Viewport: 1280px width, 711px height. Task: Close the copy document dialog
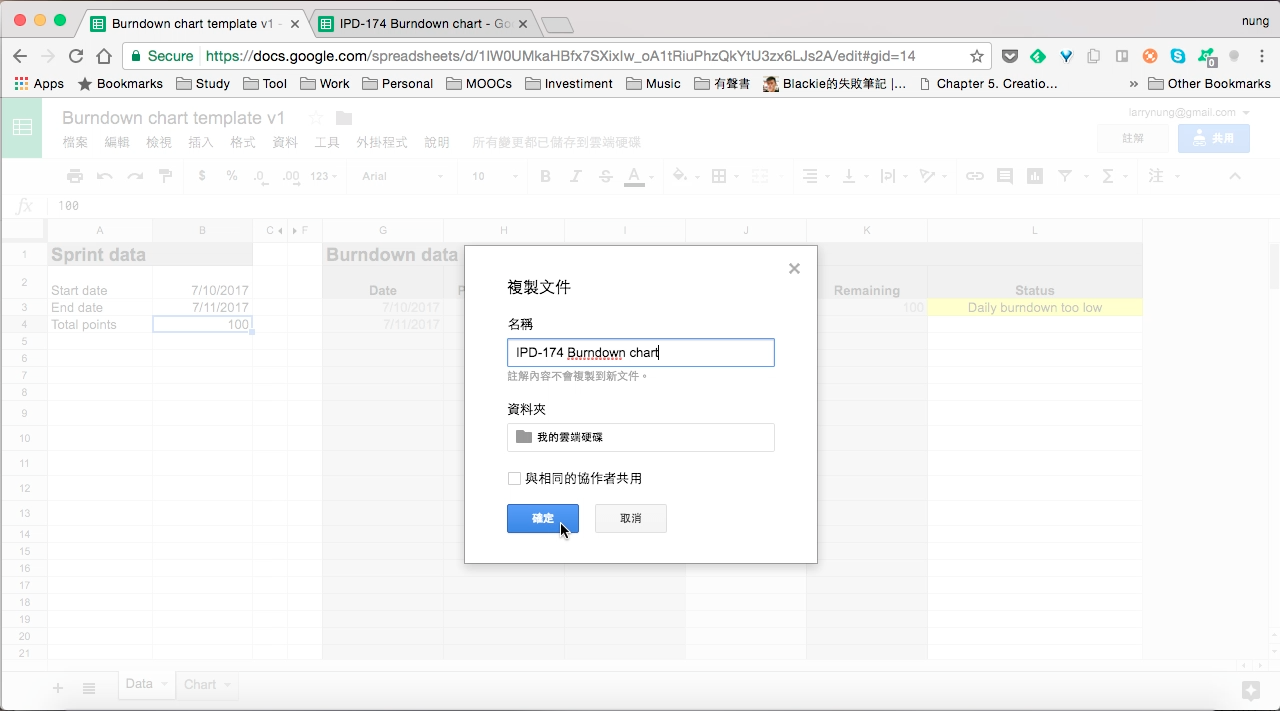[x=794, y=268]
